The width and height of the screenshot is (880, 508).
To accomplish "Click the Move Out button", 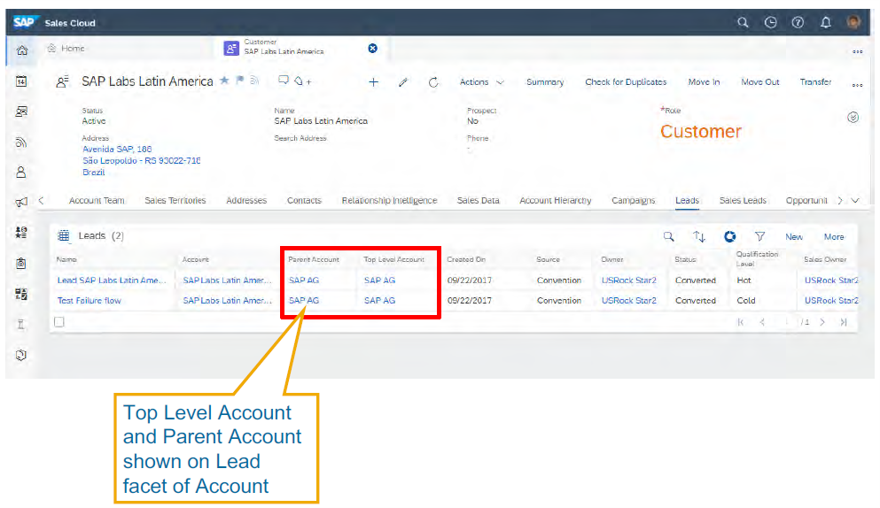I will tap(760, 82).
